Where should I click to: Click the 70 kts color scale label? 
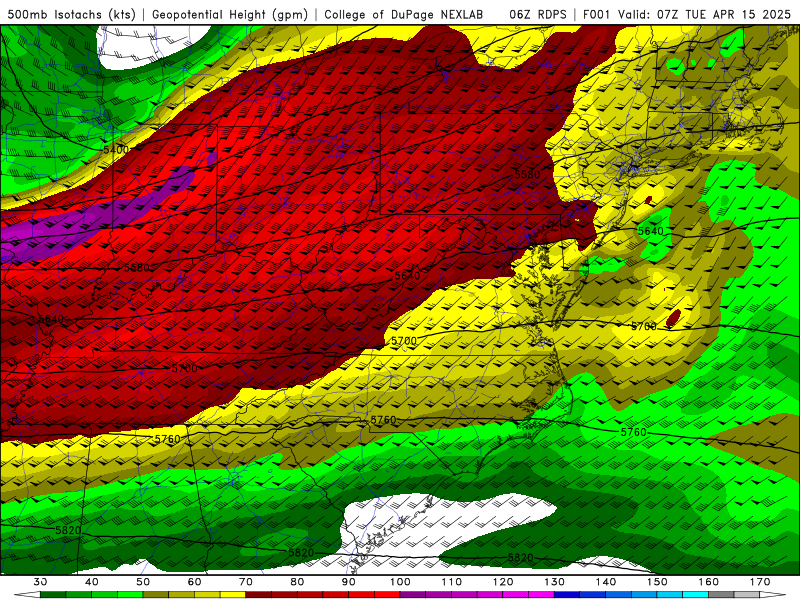point(246,582)
